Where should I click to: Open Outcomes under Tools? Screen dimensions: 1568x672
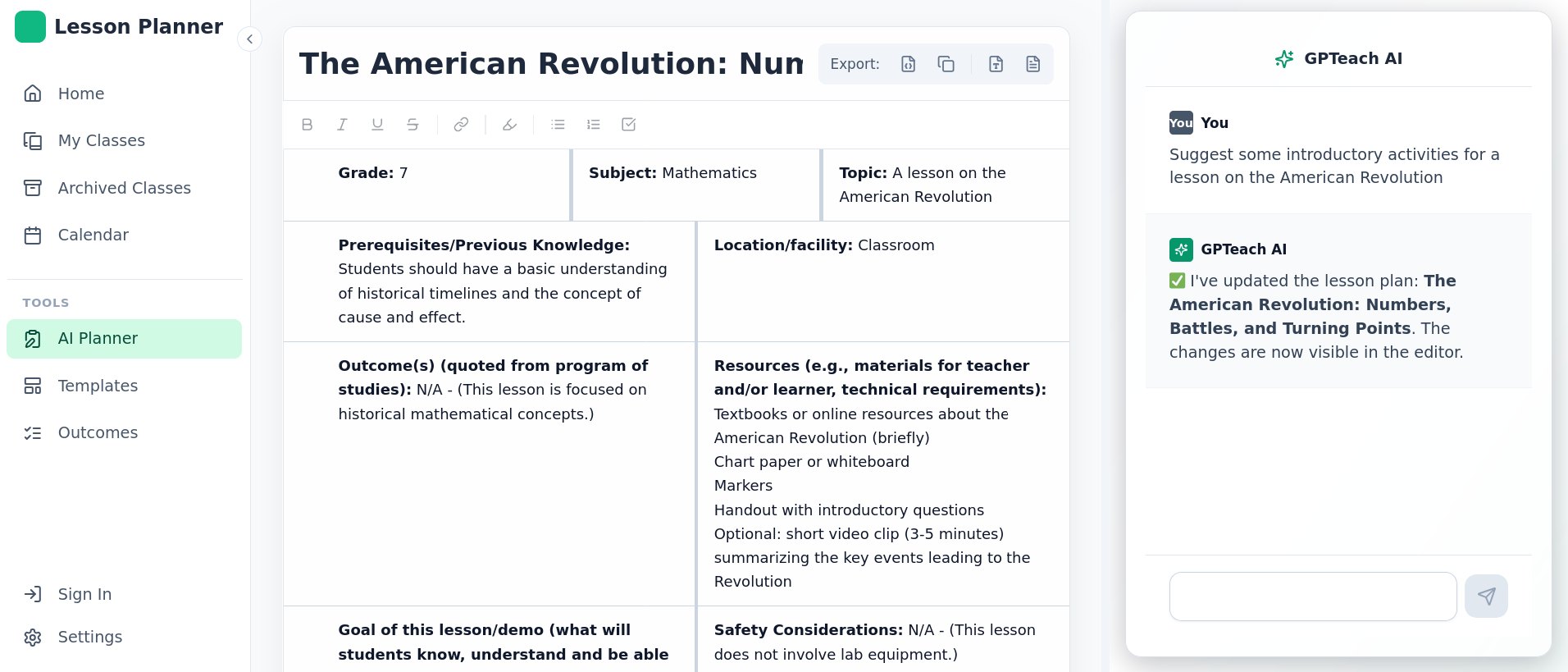coord(125,432)
